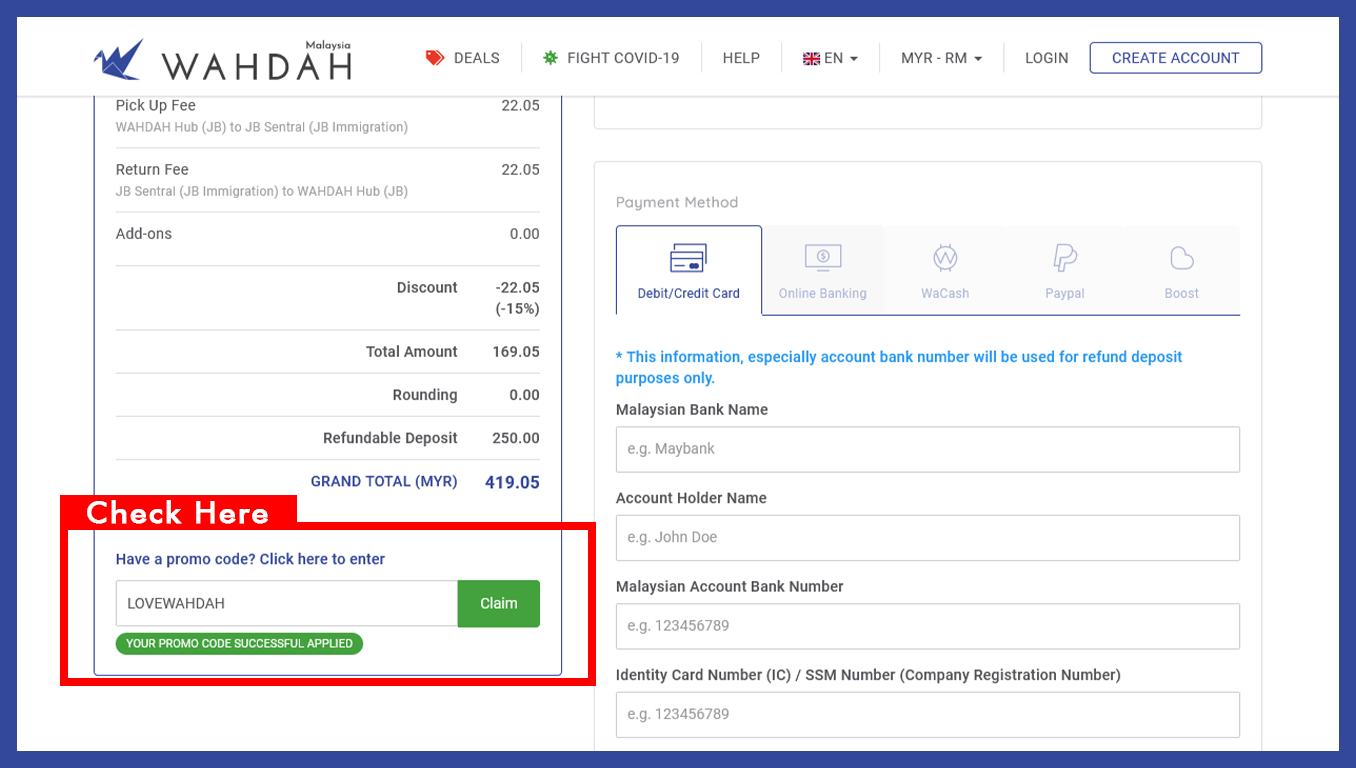Switch to the Boost tab label
The width and height of the screenshot is (1356, 768).
coord(1182,293)
